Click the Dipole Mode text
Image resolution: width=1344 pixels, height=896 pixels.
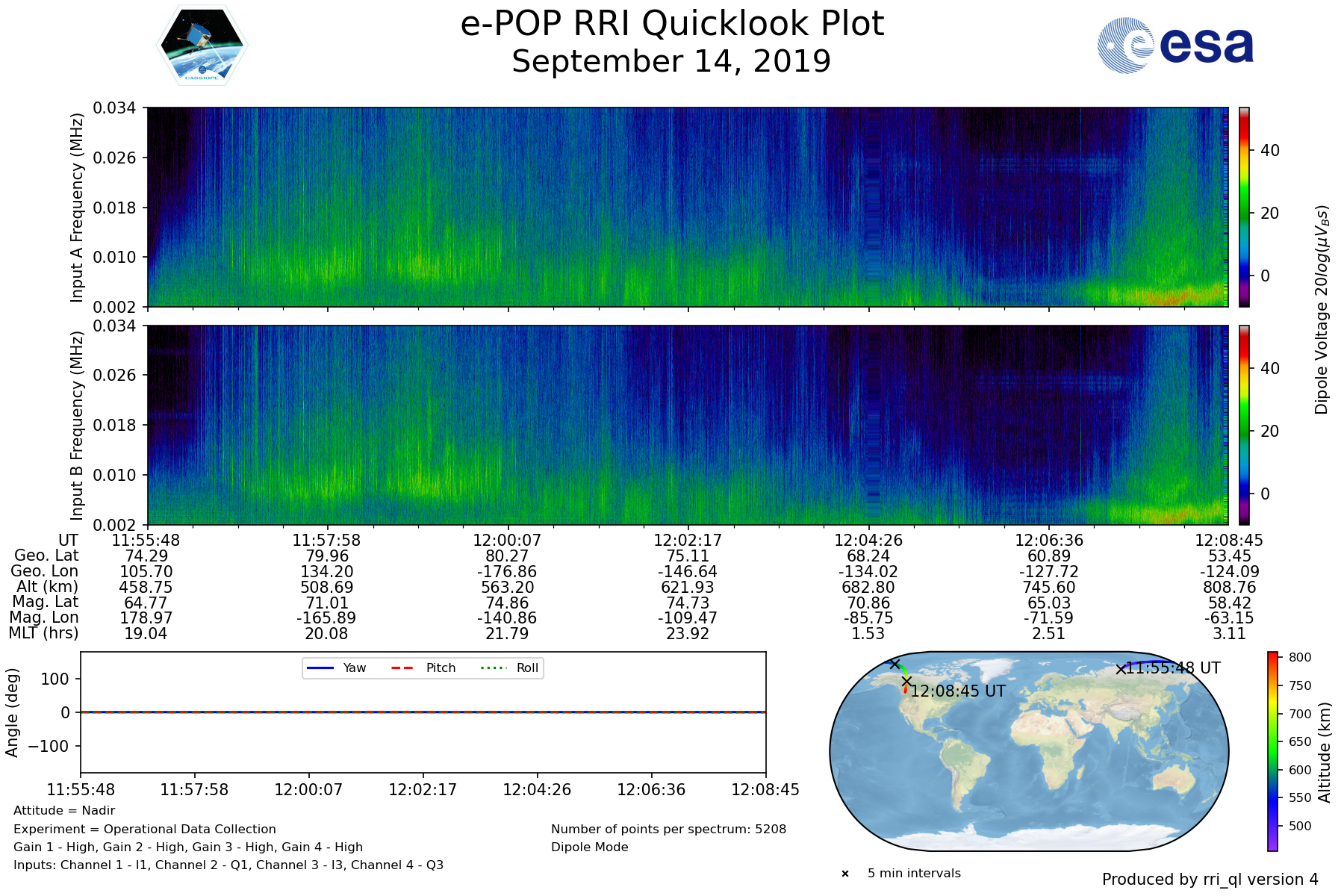(589, 847)
